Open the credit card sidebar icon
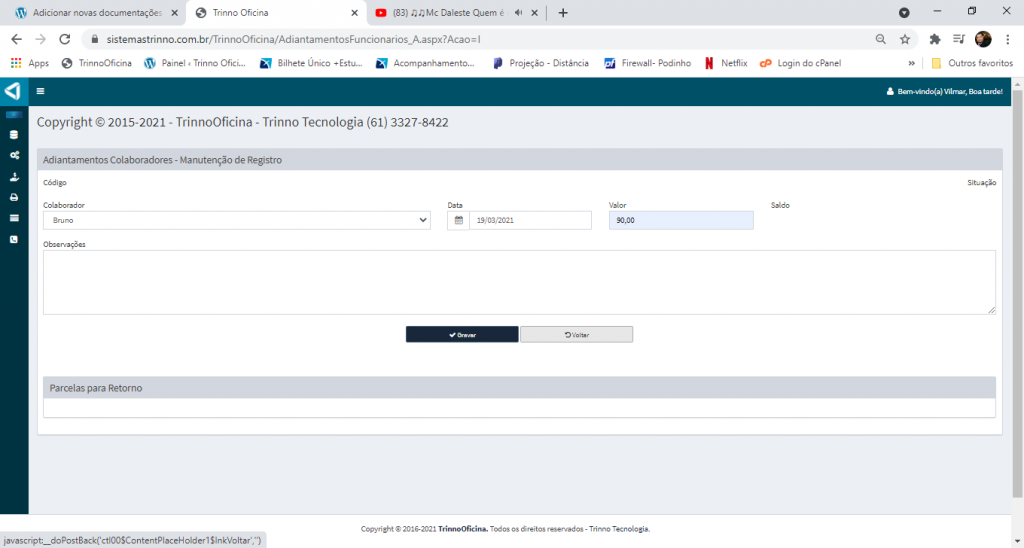Image resolution: width=1024 pixels, height=548 pixels. tap(14, 218)
